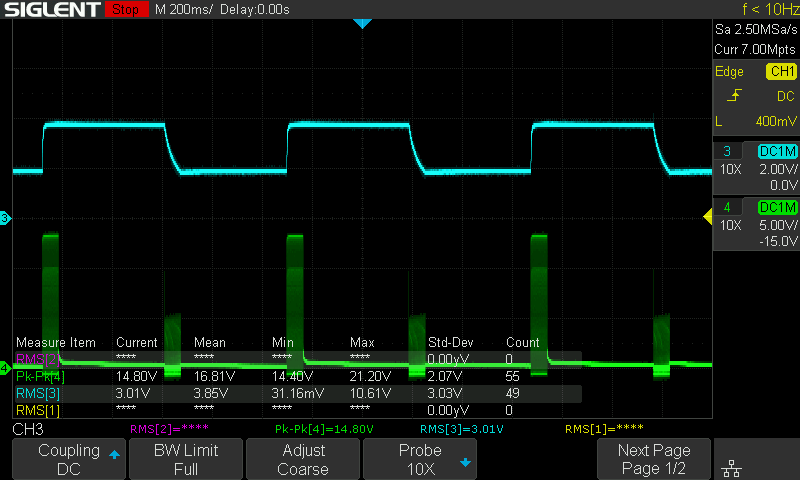The height and width of the screenshot is (480, 800).
Task: Click the channel 3 ground level marker
Action: [5, 218]
